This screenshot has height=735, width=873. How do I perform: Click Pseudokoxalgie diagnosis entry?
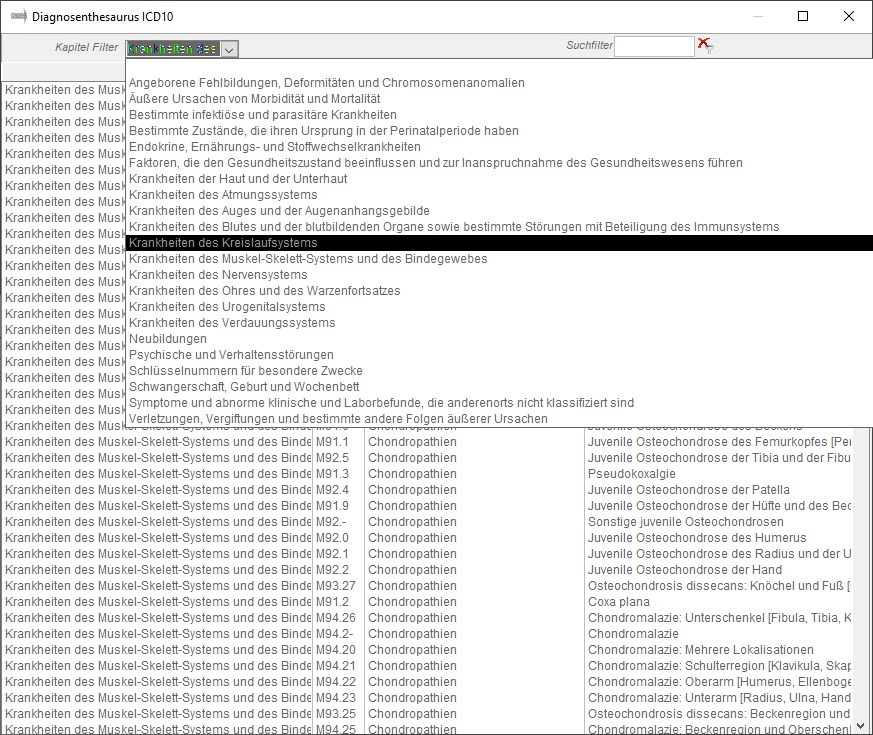click(631, 474)
